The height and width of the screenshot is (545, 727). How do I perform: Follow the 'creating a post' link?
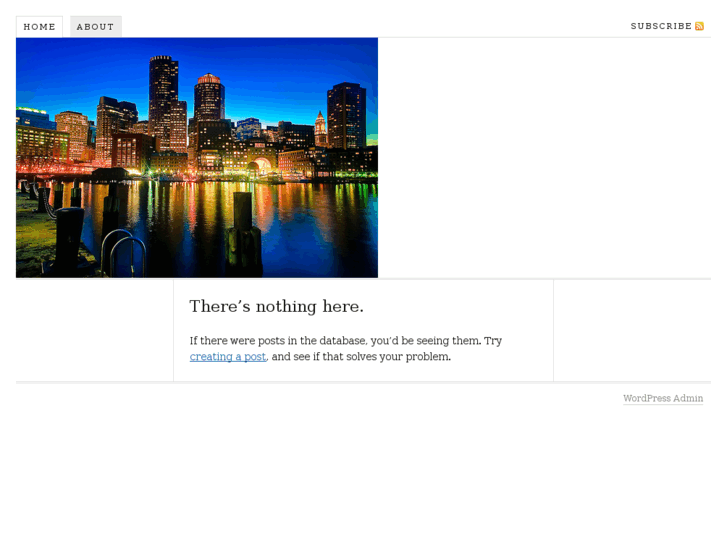tap(228, 357)
